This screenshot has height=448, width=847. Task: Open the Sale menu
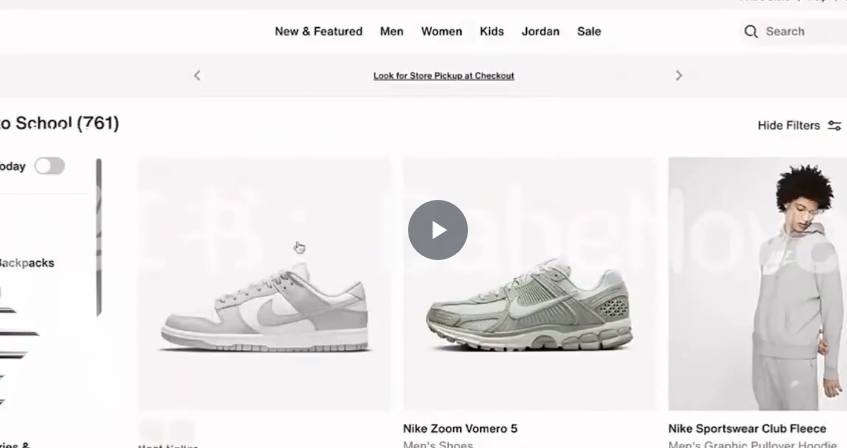(x=589, y=31)
